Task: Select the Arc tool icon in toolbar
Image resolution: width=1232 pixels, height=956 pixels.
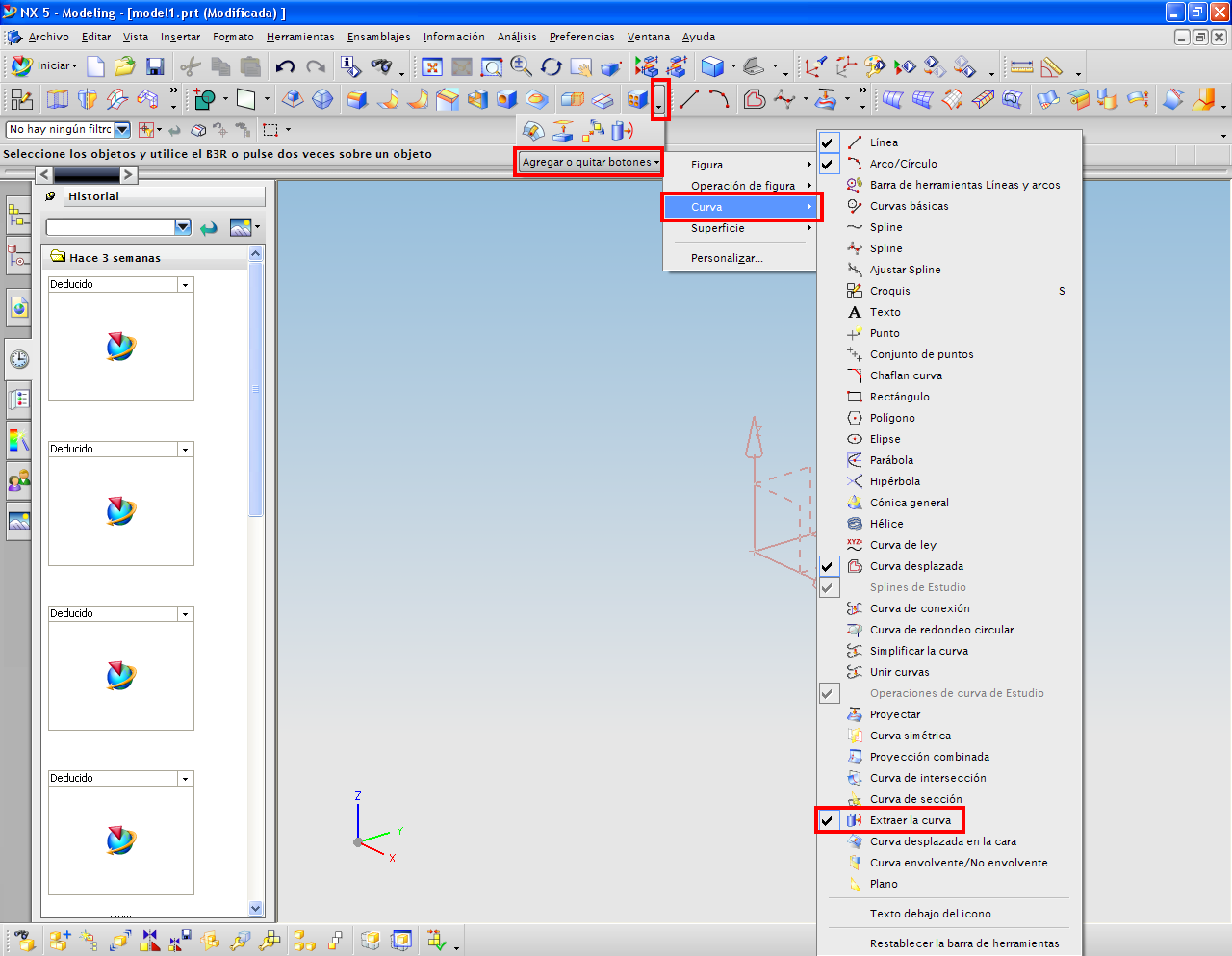Action: 719,99
